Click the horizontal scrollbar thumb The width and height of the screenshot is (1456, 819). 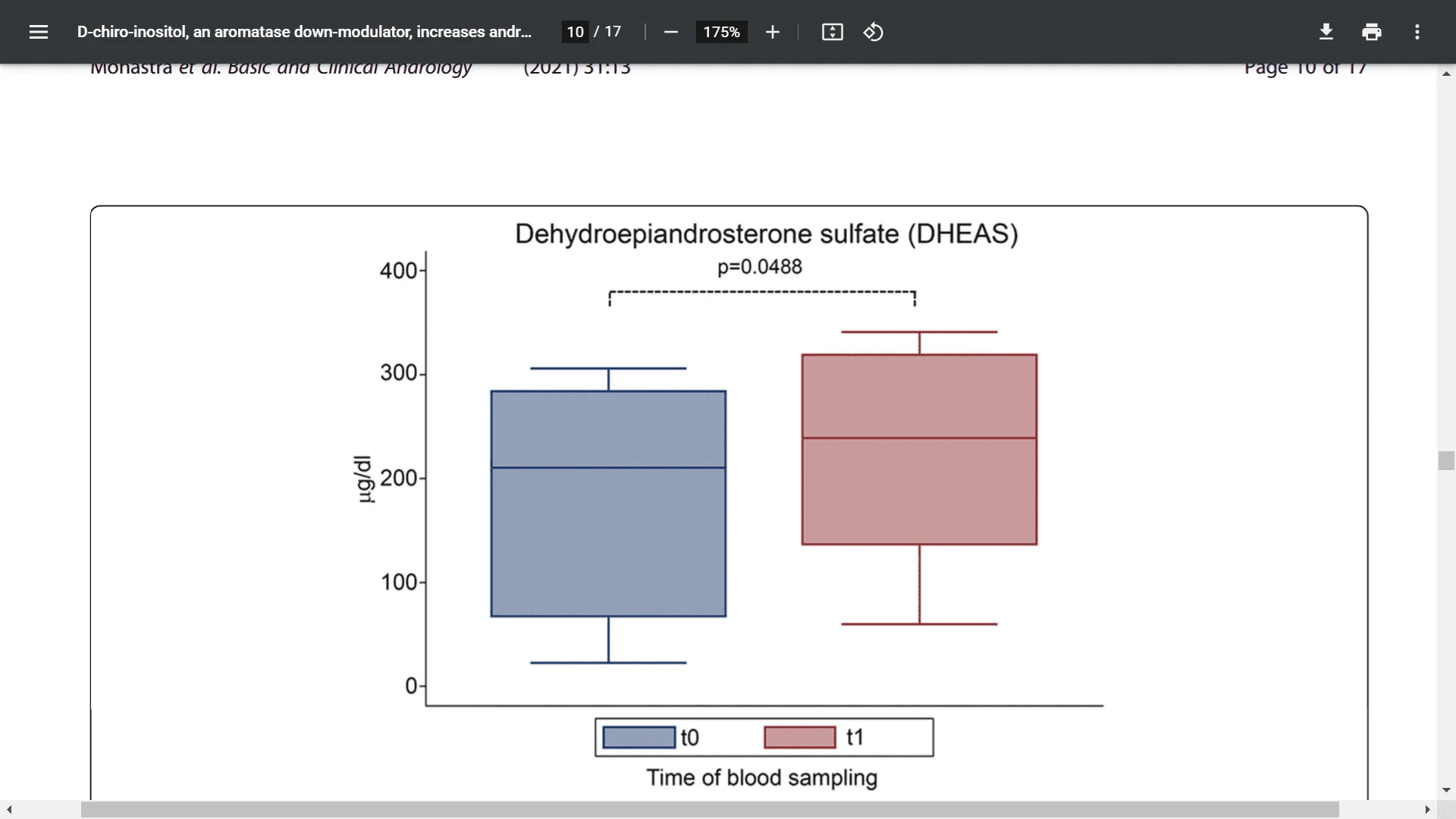click(x=710, y=810)
